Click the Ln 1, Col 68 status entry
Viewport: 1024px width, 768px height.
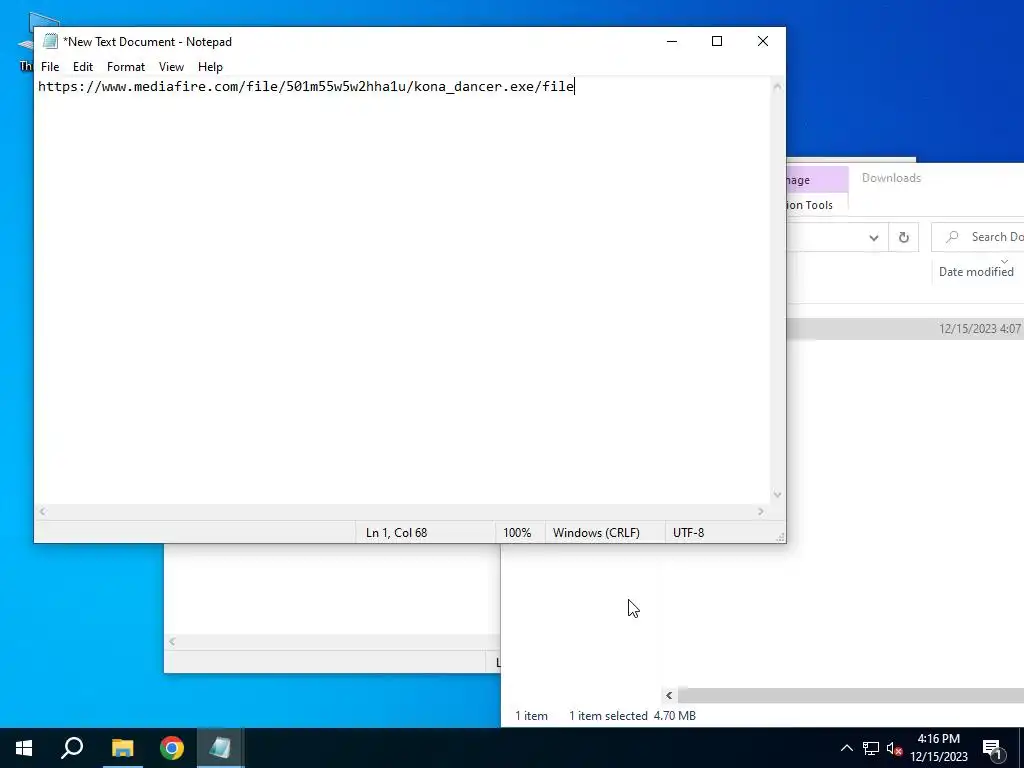click(396, 533)
